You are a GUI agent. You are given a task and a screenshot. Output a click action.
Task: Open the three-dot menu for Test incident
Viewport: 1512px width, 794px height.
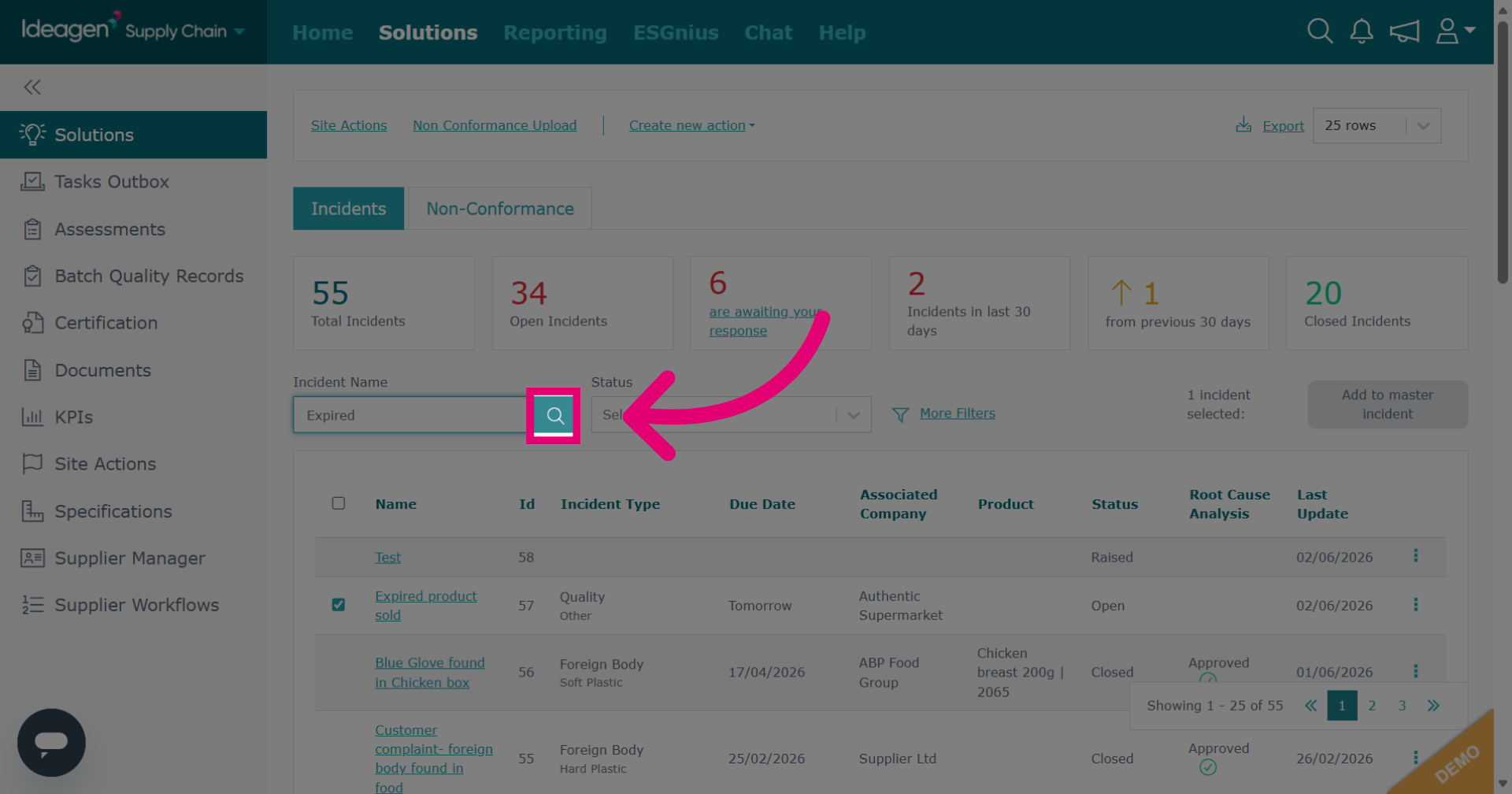tap(1415, 556)
